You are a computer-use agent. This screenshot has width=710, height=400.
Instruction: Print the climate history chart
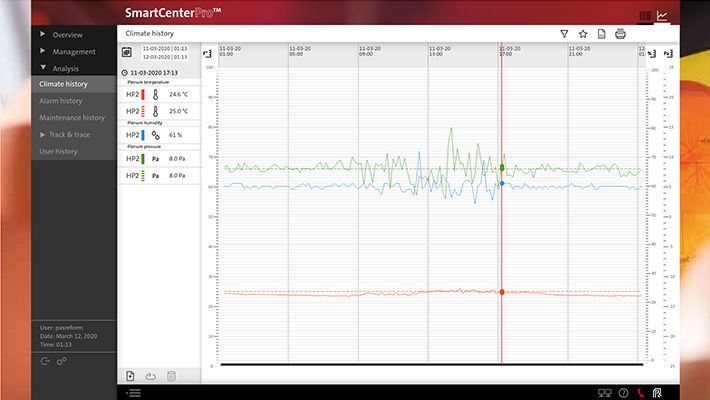coord(620,34)
